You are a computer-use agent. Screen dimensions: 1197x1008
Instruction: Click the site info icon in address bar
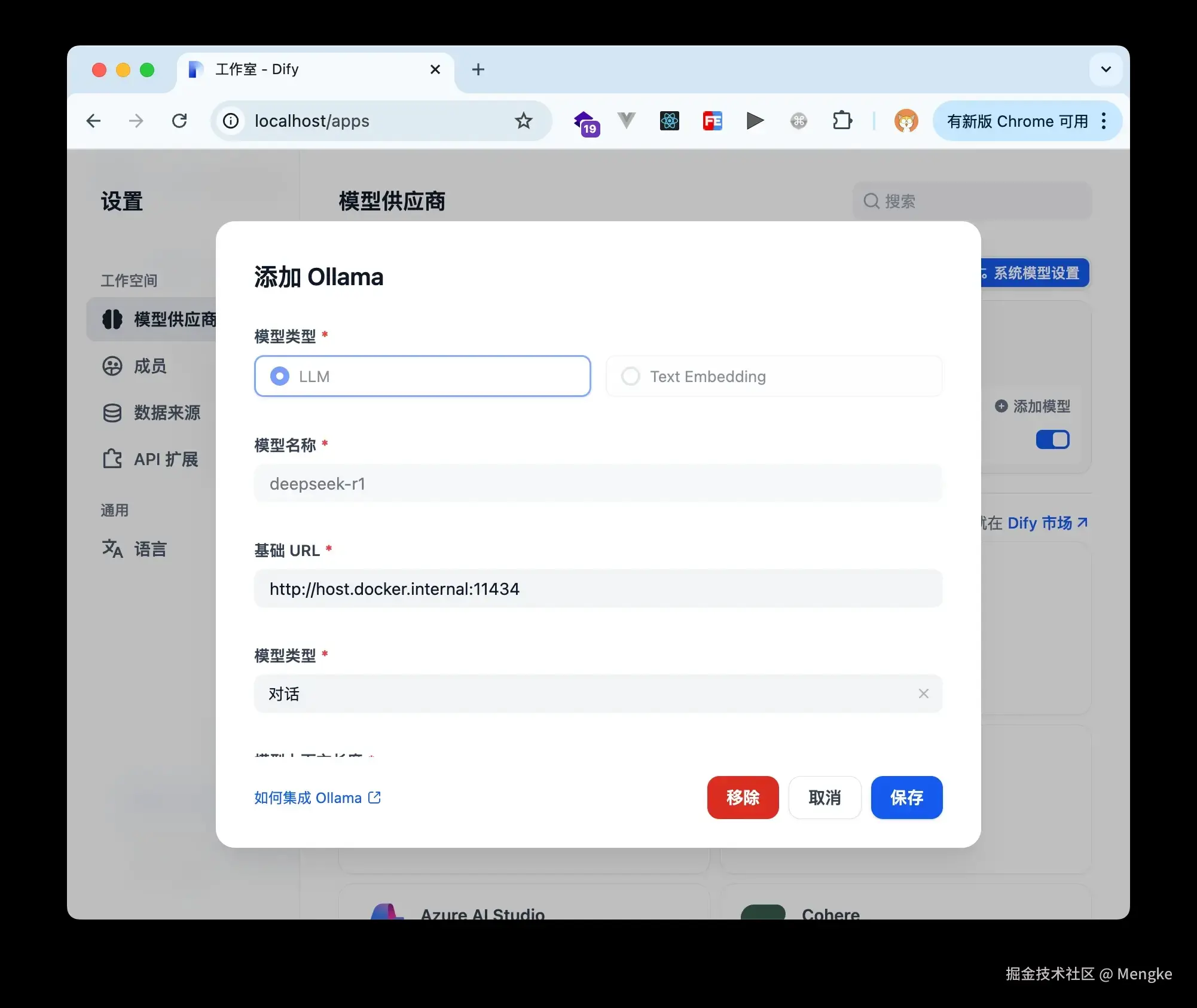231,121
